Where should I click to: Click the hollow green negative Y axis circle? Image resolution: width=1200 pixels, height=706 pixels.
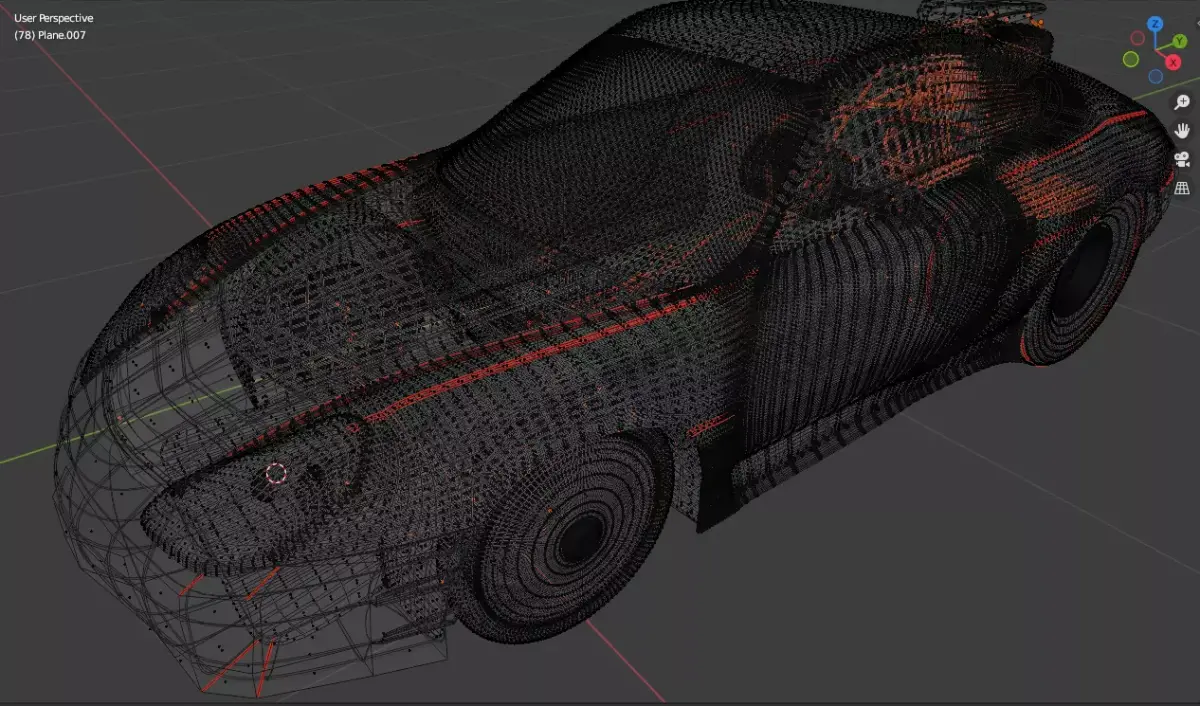pyautogui.click(x=1131, y=59)
